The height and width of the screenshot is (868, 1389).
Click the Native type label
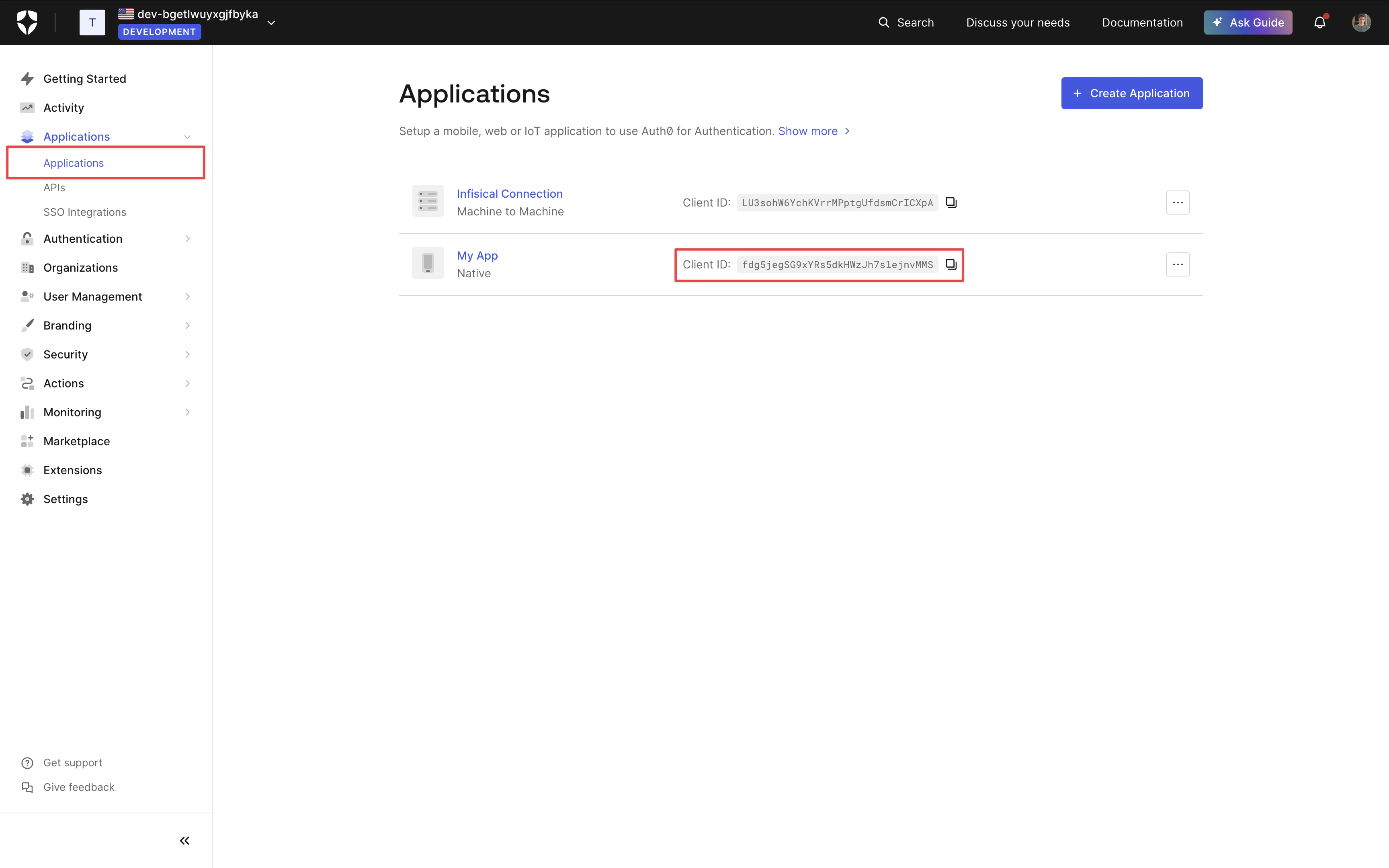pos(473,273)
